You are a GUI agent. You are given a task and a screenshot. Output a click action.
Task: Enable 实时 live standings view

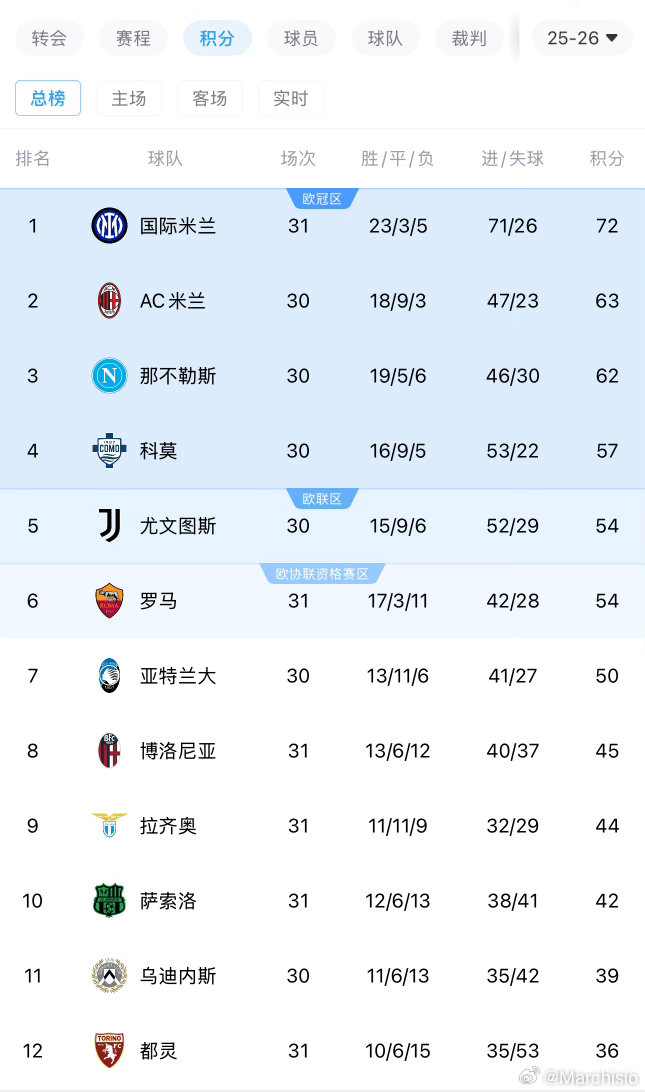coord(290,98)
